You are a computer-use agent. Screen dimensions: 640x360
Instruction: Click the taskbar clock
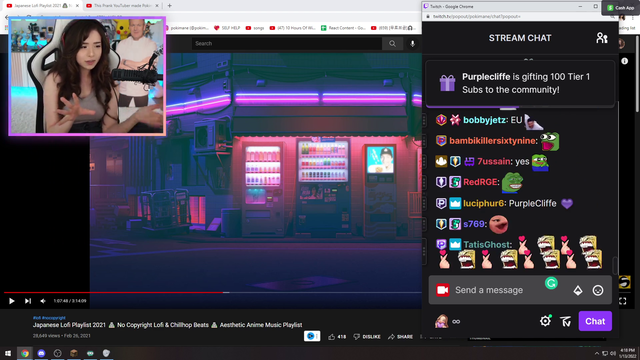coord(627,353)
